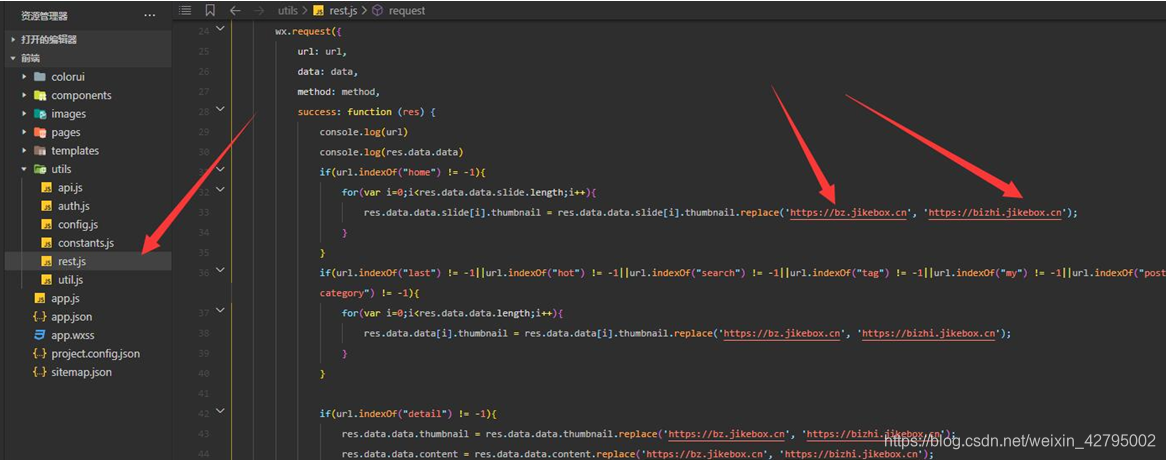Click the colorui folder icon
The width and height of the screenshot is (1166, 460).
pos(39,77)
